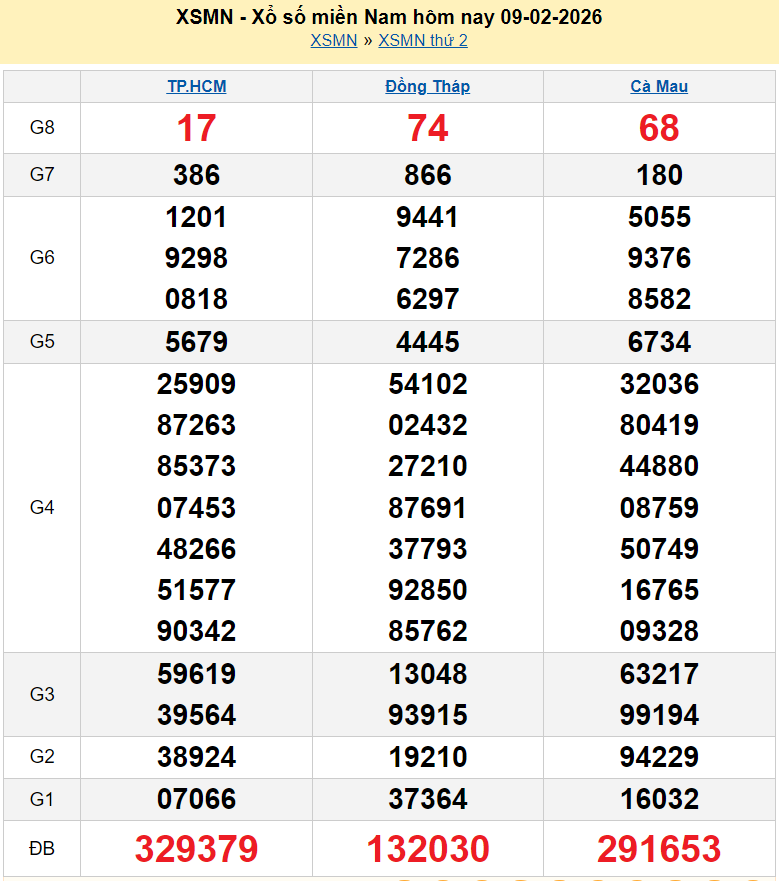Screen dimensions: 779x881
Task: Click the TP.HCM column header link
Action: tap(196, 87)
